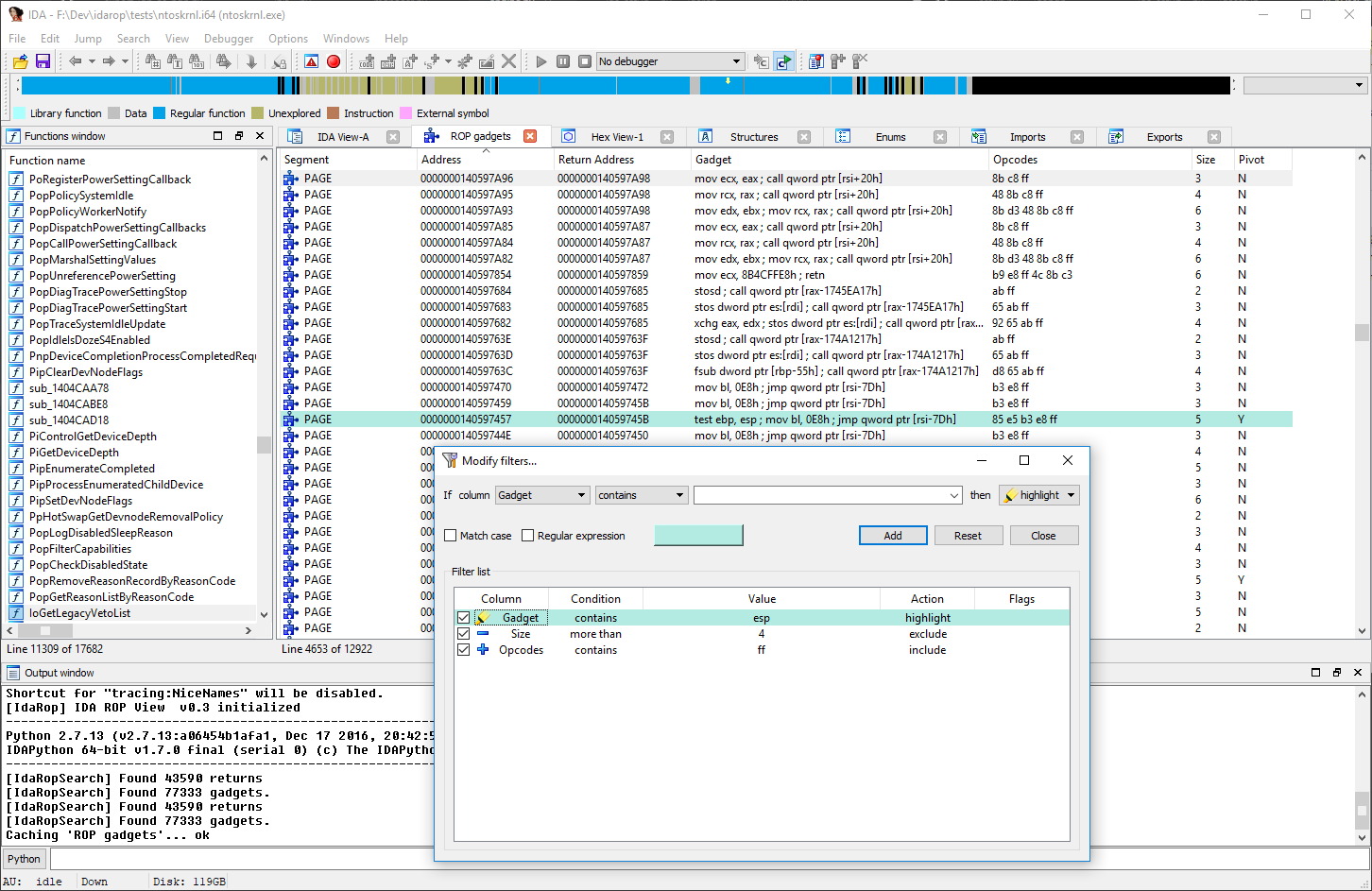This screenshot has width=1372, height=891.
Task: Click the highlight marker icon in Gadget filter row
Action: point(483,618)
